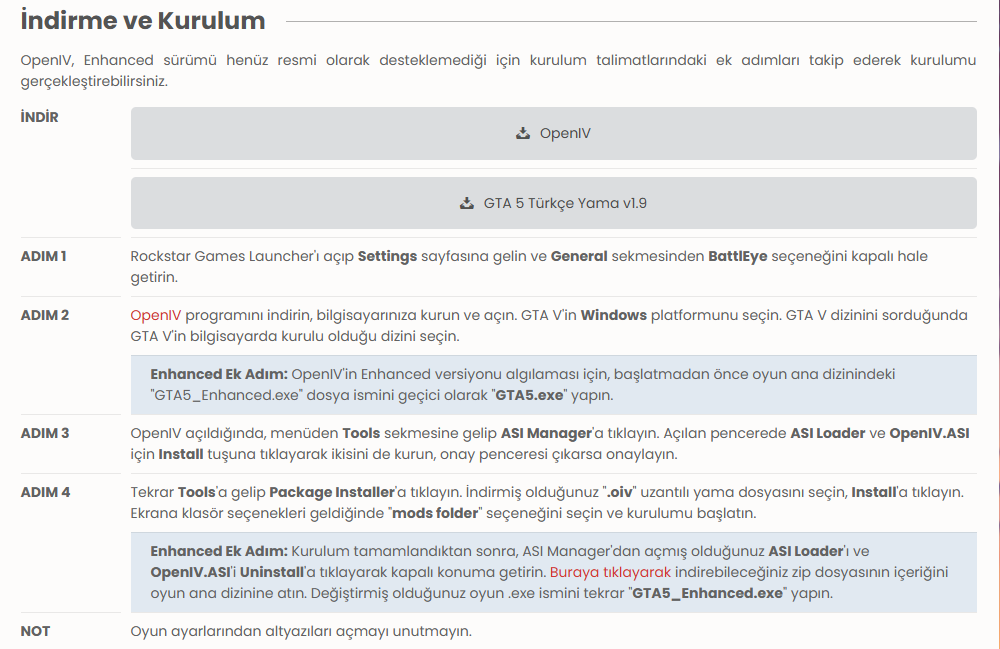Click the 'ADIM 1' label
Image resolution: width=1000 pixels, height=649 pixels.
[43, 256]
